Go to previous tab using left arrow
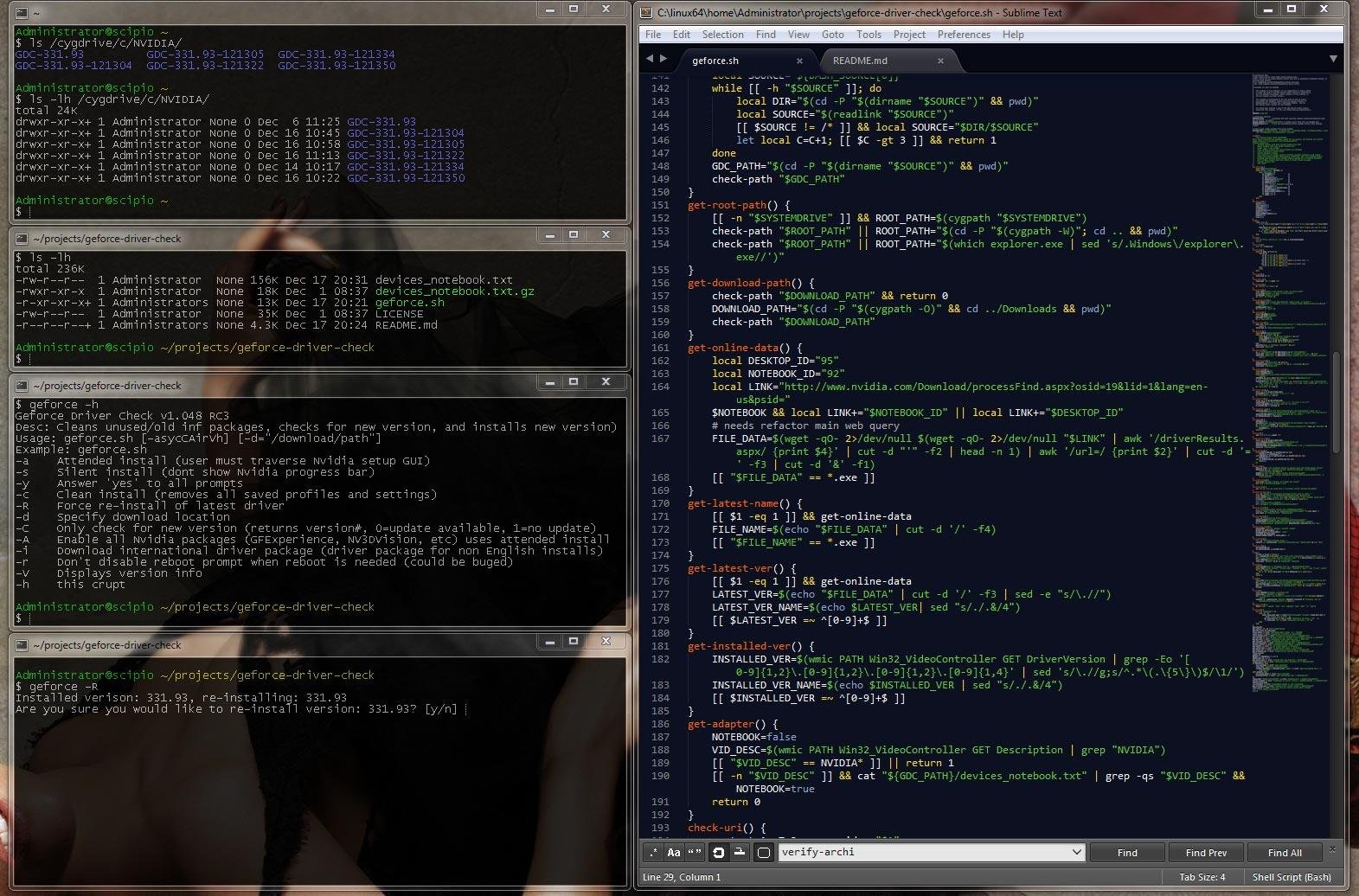Image resolution: width=1359 pixels, height=896 pixels. 650,59
